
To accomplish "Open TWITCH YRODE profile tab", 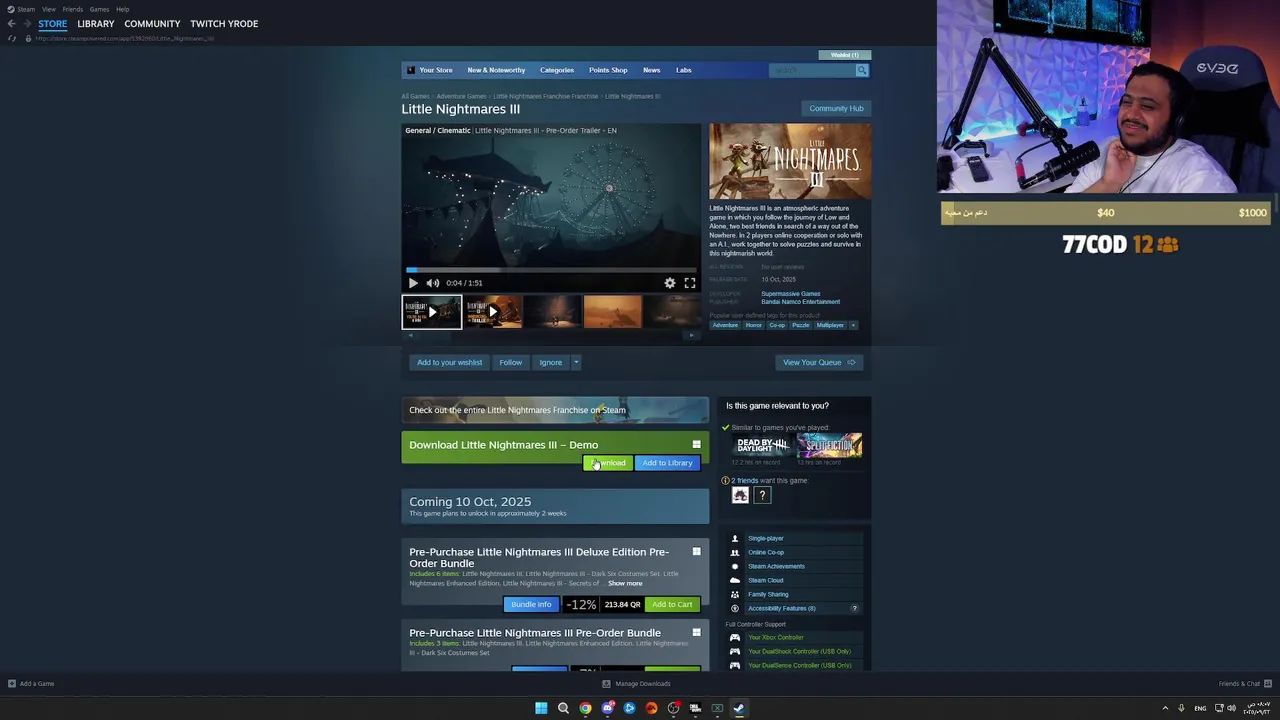I will [x=224, y=23].
